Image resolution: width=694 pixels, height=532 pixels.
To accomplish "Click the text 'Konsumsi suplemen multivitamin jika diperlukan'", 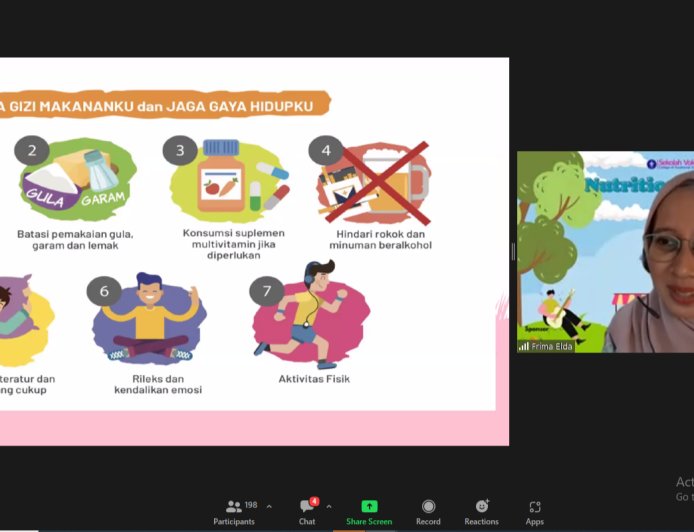I will point(234,244).
